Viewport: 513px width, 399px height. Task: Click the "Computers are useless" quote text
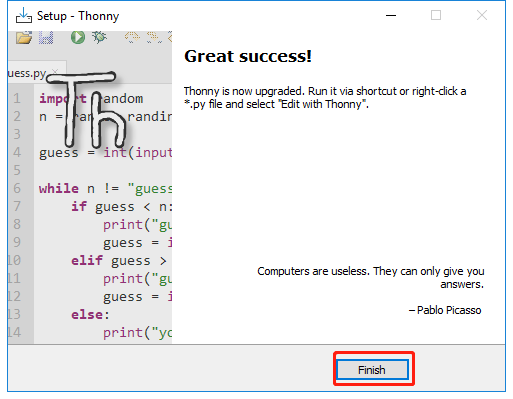coord(371,277)
